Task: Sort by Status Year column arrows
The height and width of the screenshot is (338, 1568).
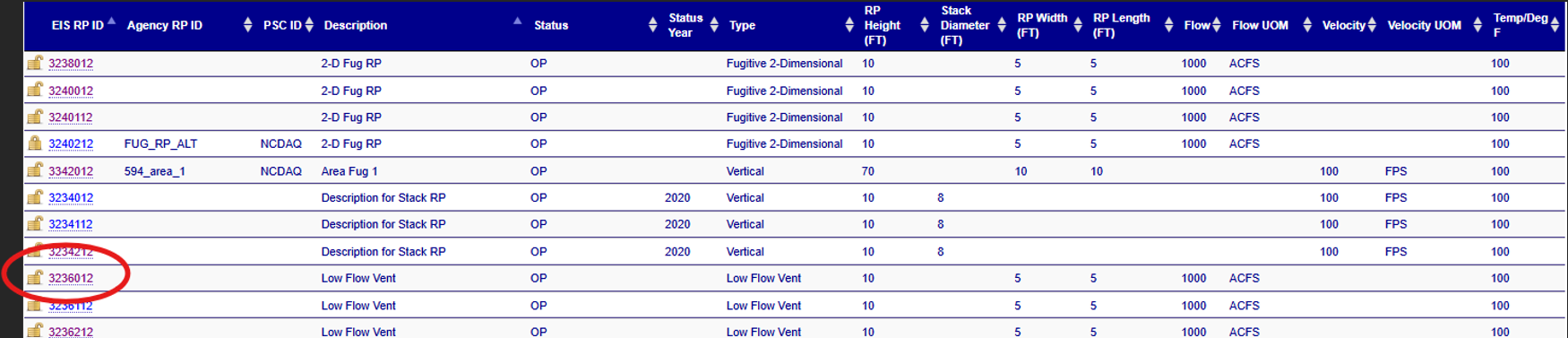Action: [714, 25]
